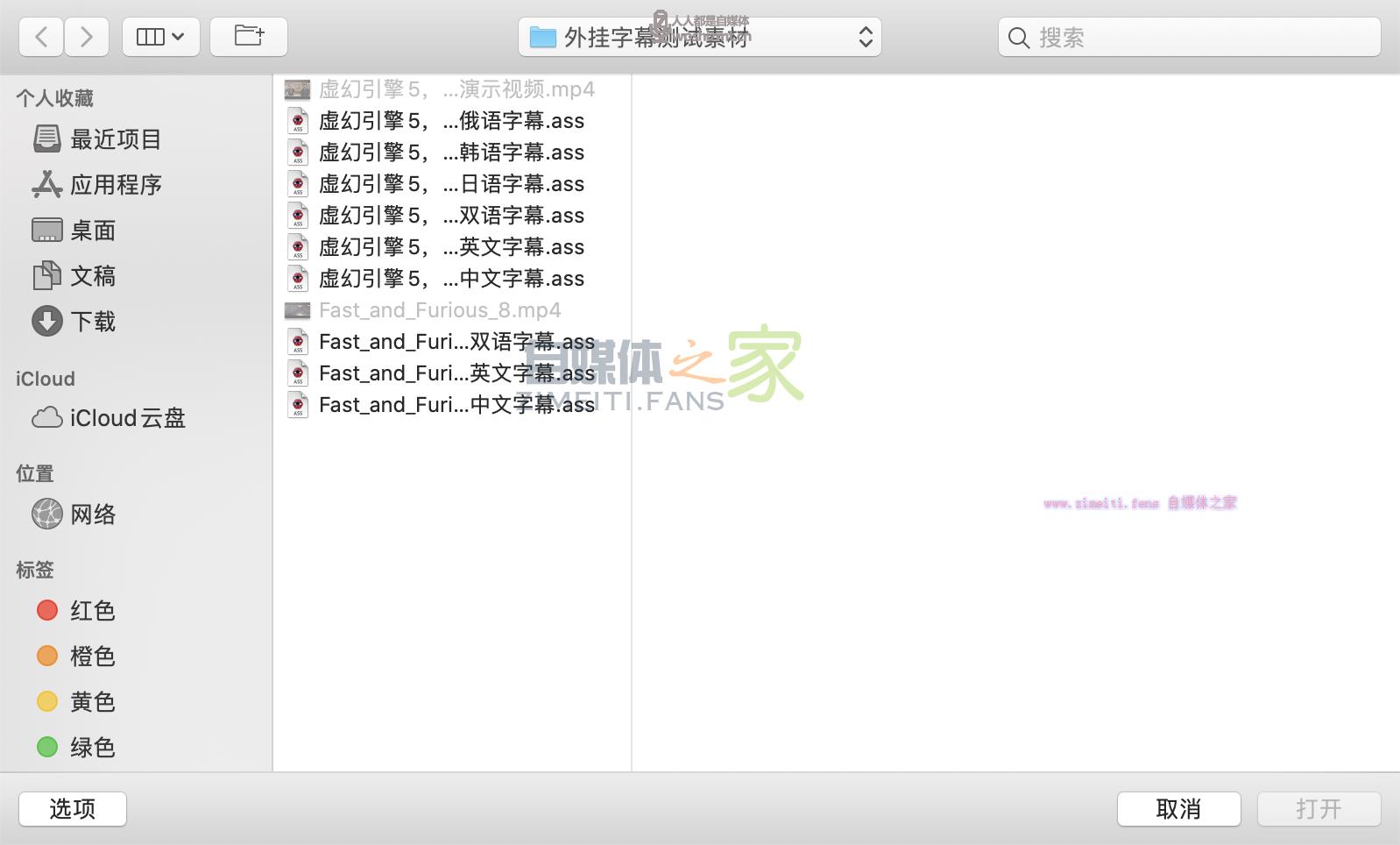Image resolution: width=1400 pixels, height=845 pixels.
Task: Click the 俄语字幕.ass file icon
Action: (x=298, y=121)
